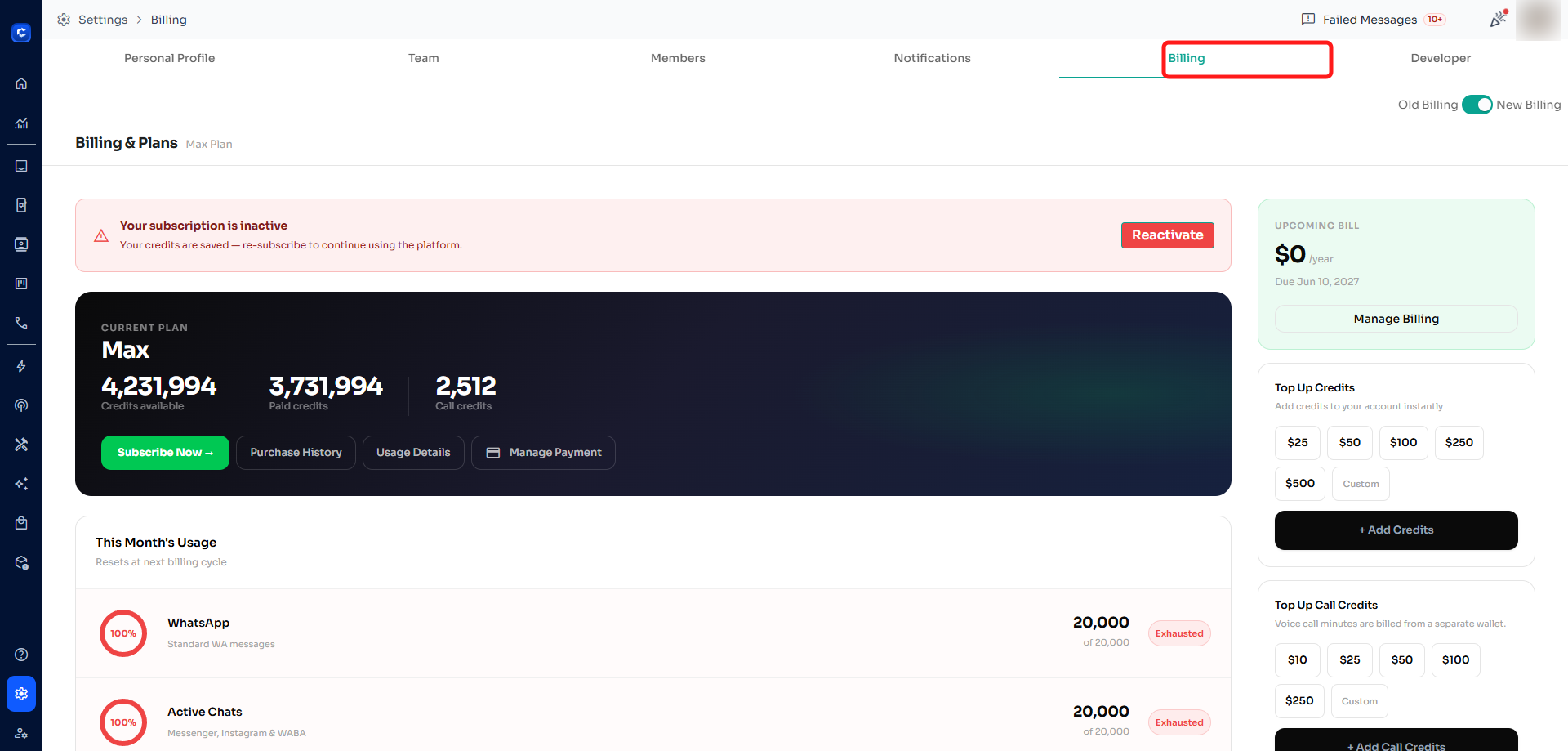Open the phone-device icon in the sidebar
Screen dimensions: 1568x751
click(x=21, y=205)
